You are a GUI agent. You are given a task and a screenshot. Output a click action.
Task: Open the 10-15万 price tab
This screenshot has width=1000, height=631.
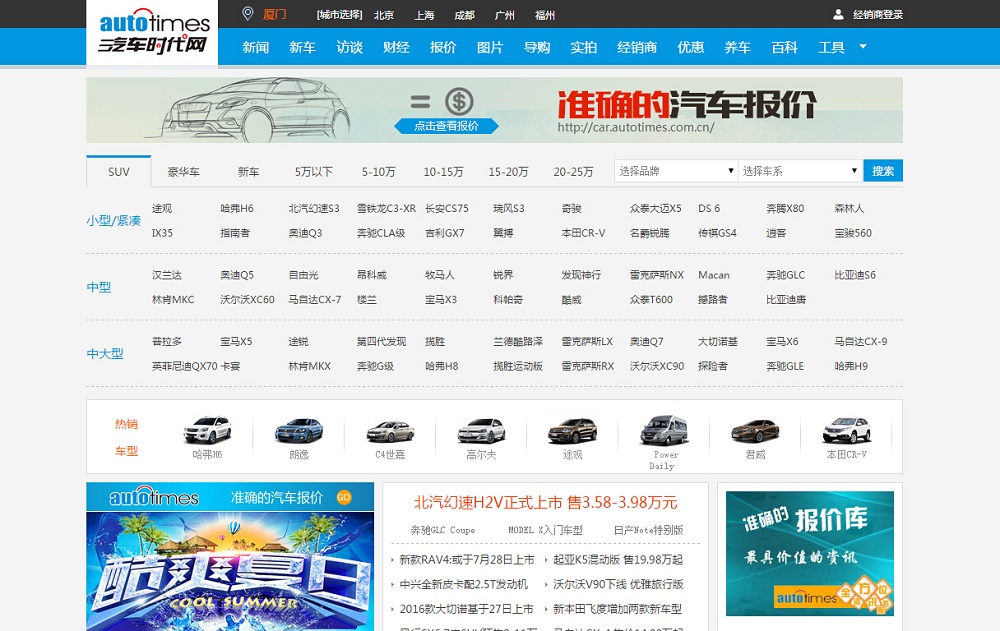point(443,172)
